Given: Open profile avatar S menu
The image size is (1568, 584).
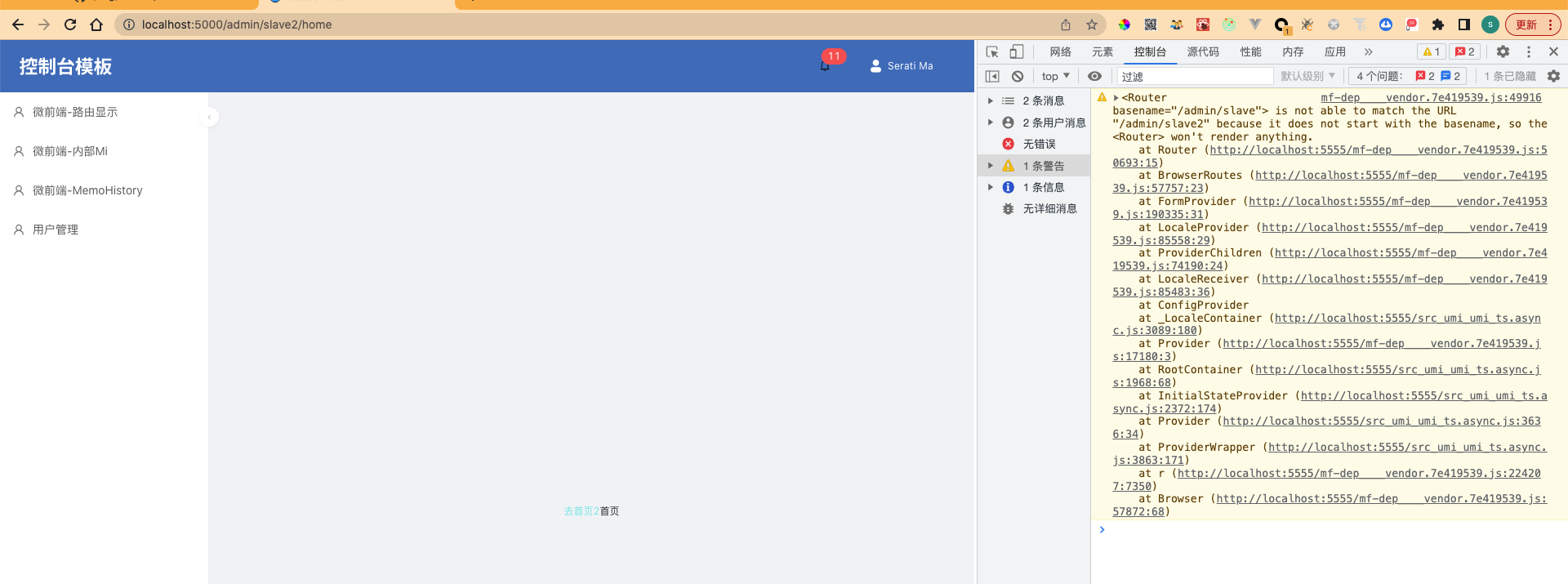Looking at the screenshot, I should click(x=1490, y=25).
